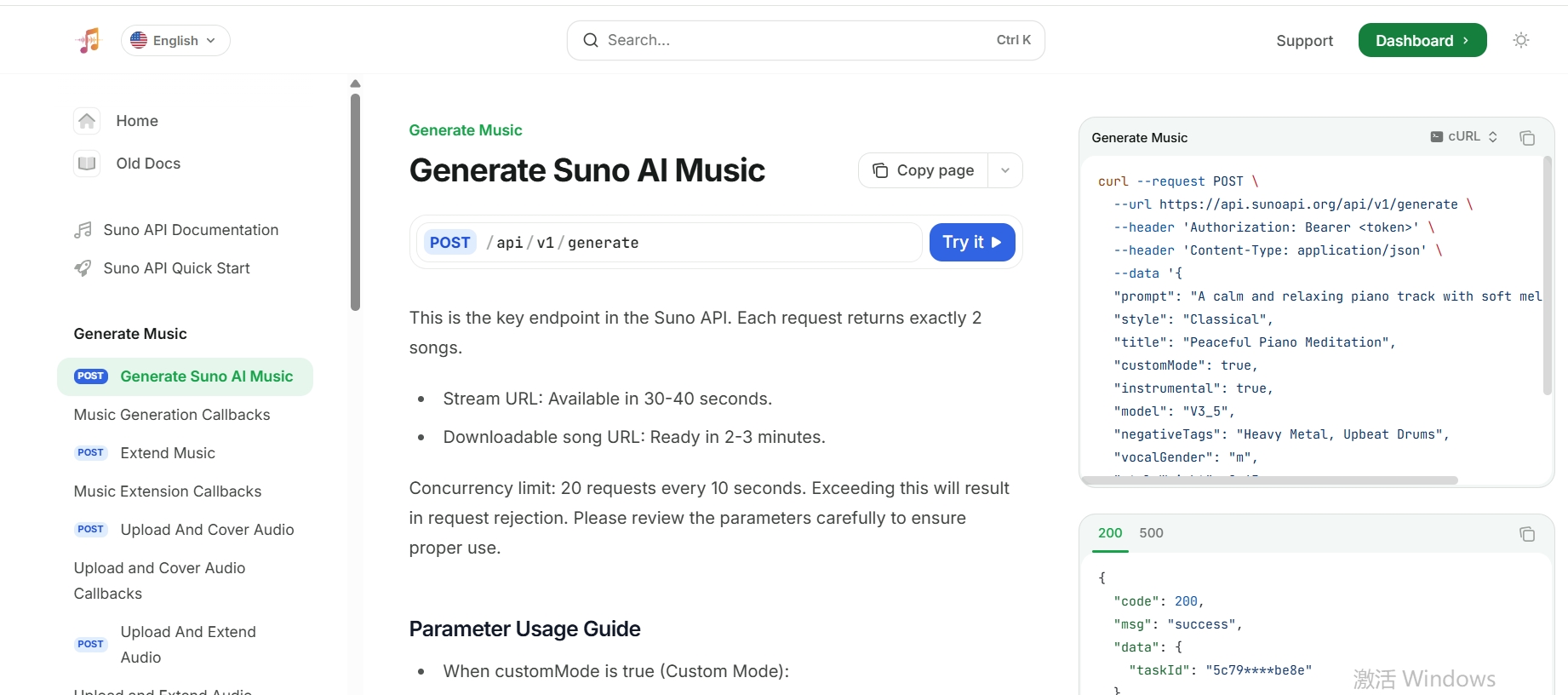This screenshot has height=695, width=1568.
Task: Open the Support link
Action: click(1304, 41)
